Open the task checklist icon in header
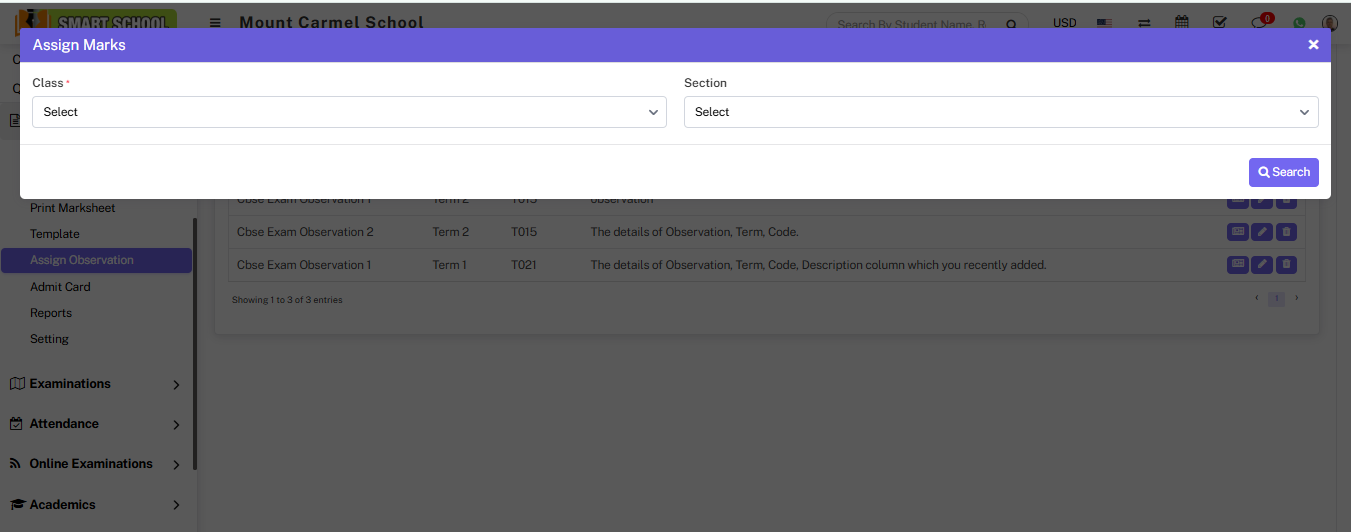Viewport: 1351px width, 532px height. 1220,22
